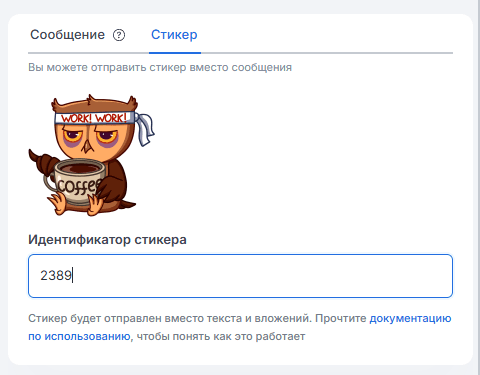Focus the sticker ID input field
Image resolution: width=480 pixels, height=375 pixels.
(240, 276)
